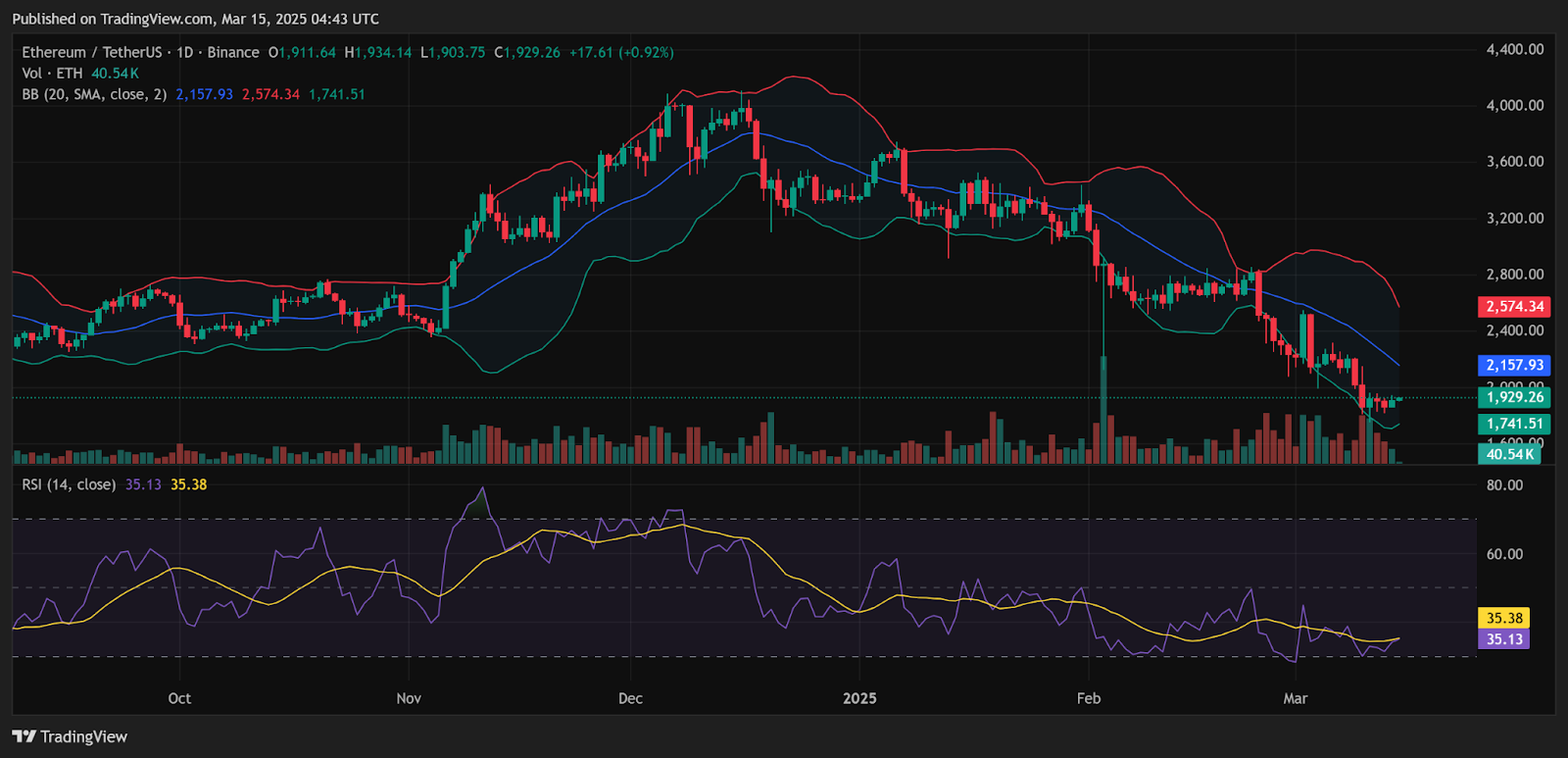
Task: Click the 40.54K volume tag
Action: 1509,454
